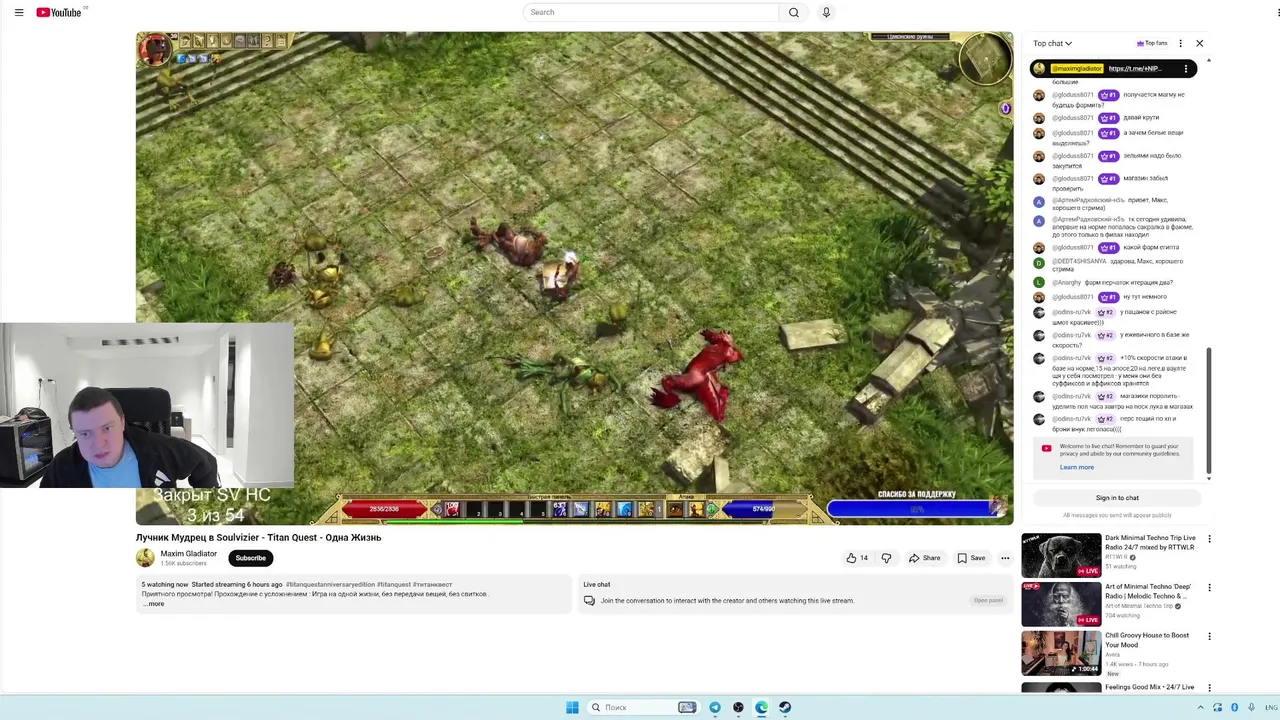Dislike the stream with thumbs down
The image size is (1280, 720).
[x=886, y=558]
